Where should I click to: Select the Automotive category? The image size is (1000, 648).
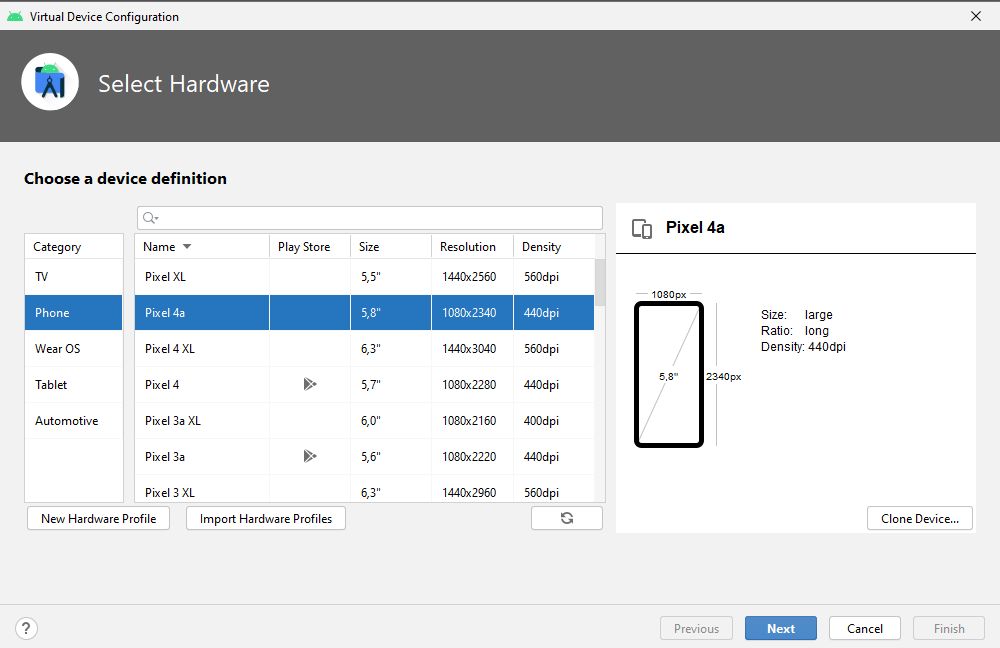pos(73,421)
